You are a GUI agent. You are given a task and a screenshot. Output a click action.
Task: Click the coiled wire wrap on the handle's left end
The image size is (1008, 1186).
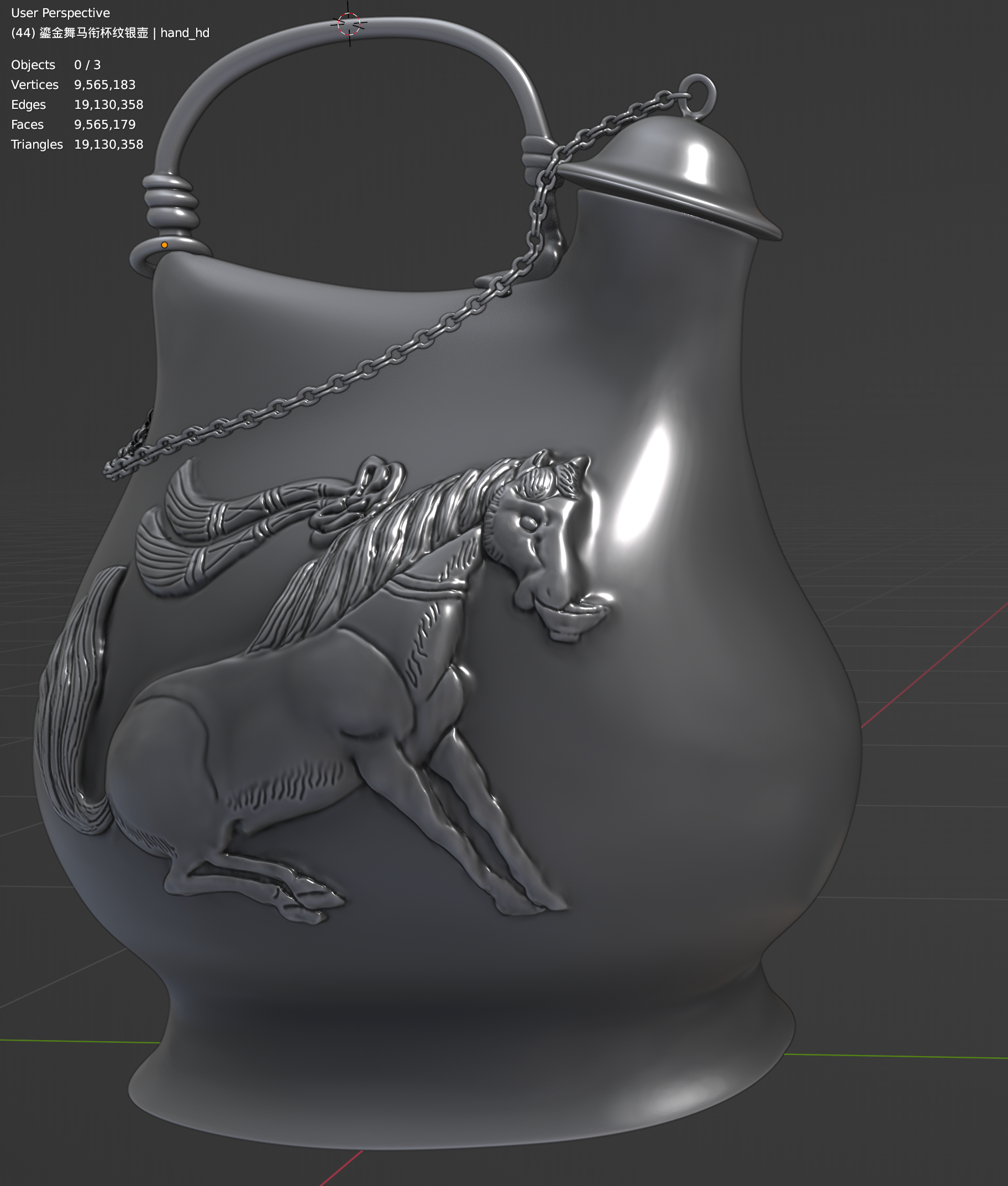170,203
